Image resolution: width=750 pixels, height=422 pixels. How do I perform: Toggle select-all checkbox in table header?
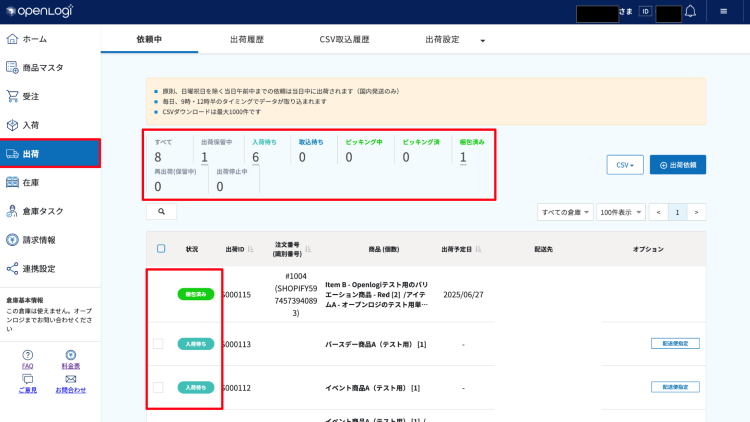tap(161, 248)
